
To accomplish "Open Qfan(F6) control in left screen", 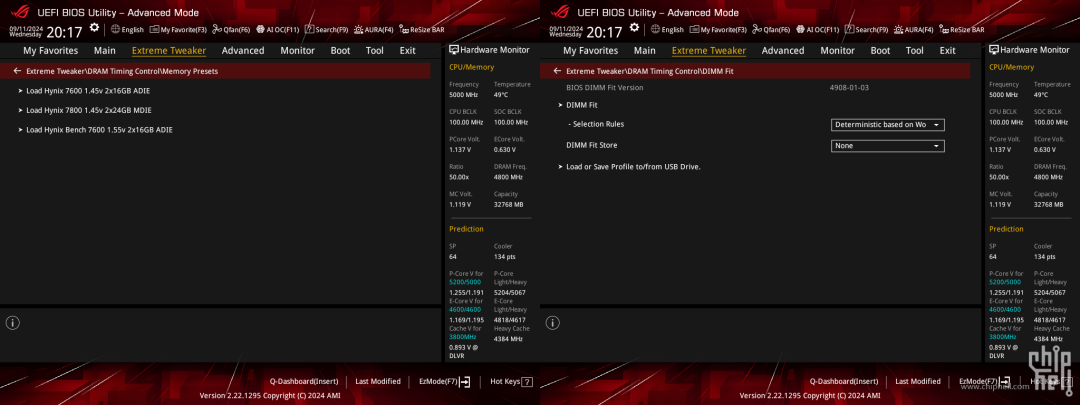I will [x=231, y=30].
